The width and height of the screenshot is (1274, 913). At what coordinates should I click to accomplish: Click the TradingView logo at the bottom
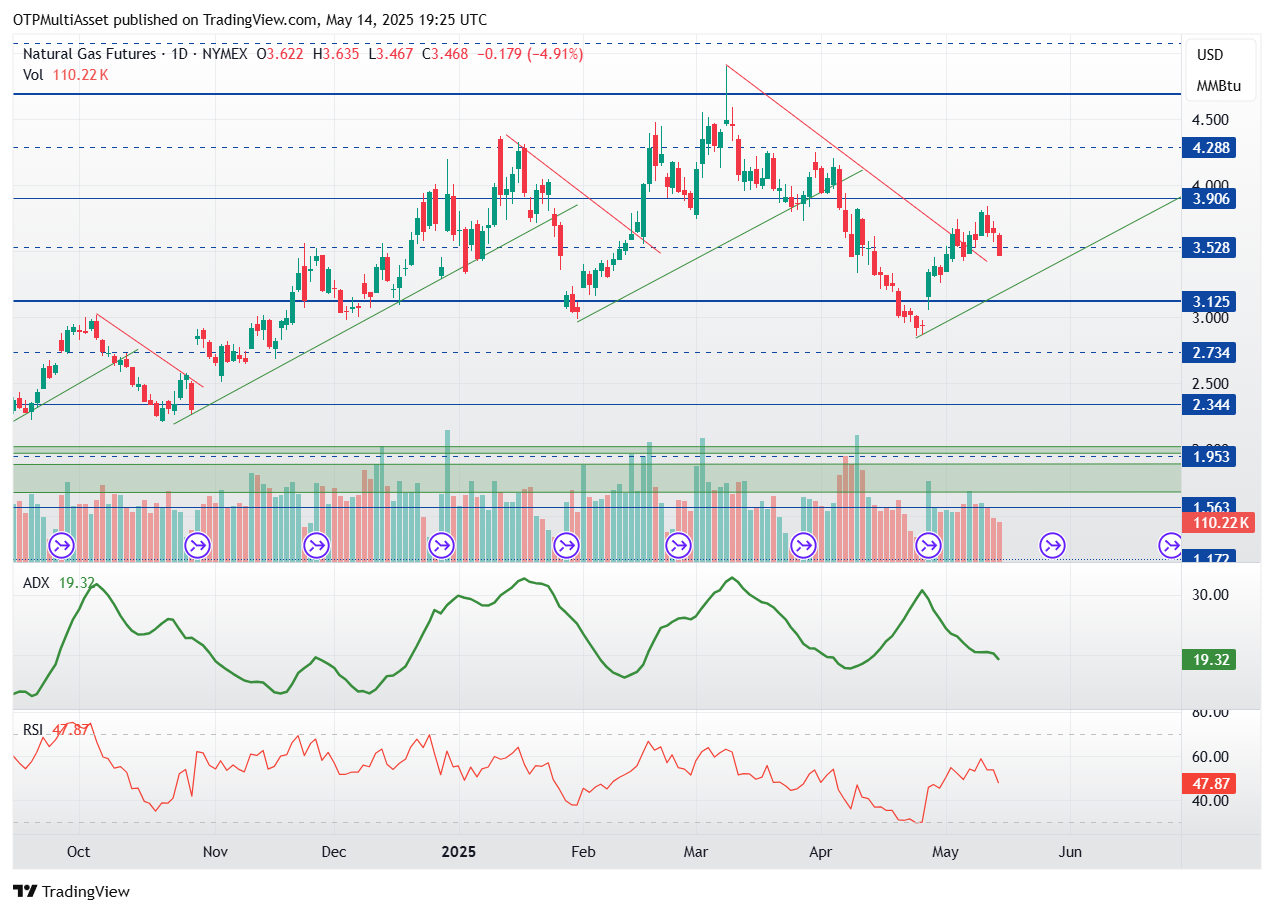point(71,891)
